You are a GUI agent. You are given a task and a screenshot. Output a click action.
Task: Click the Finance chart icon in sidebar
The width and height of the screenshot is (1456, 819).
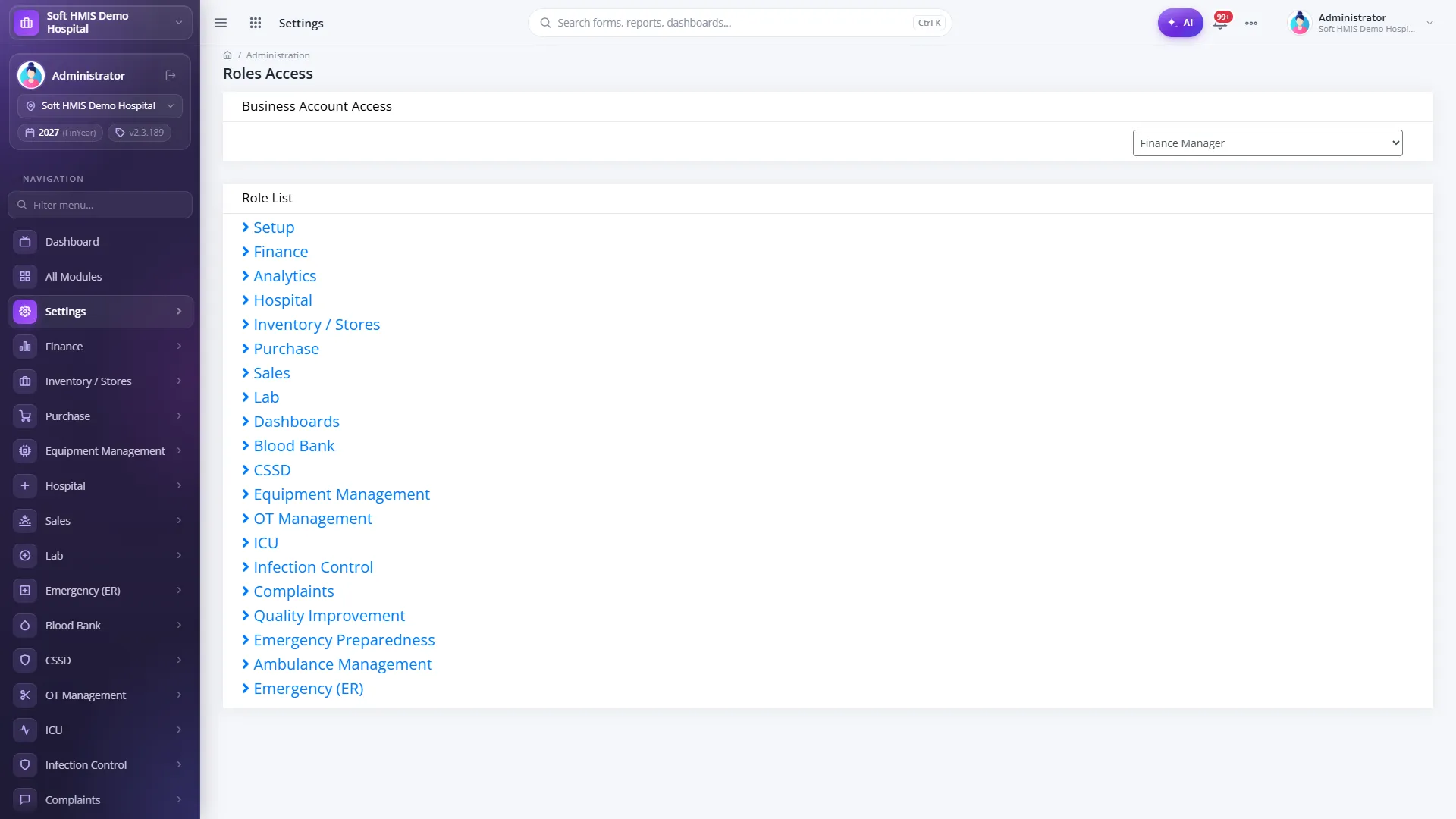[x=25, y=347]
